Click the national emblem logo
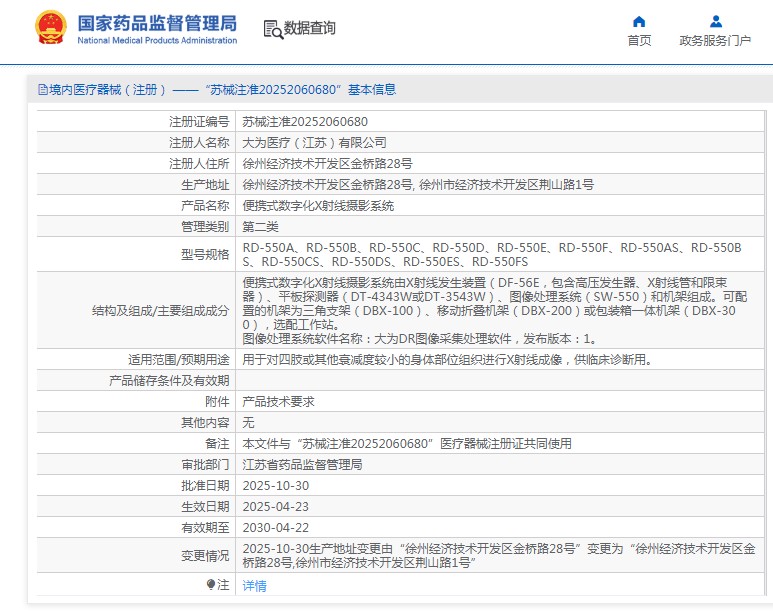Image resolution: width=773 pixels, height=612 pixels. (x=51, y=28)
